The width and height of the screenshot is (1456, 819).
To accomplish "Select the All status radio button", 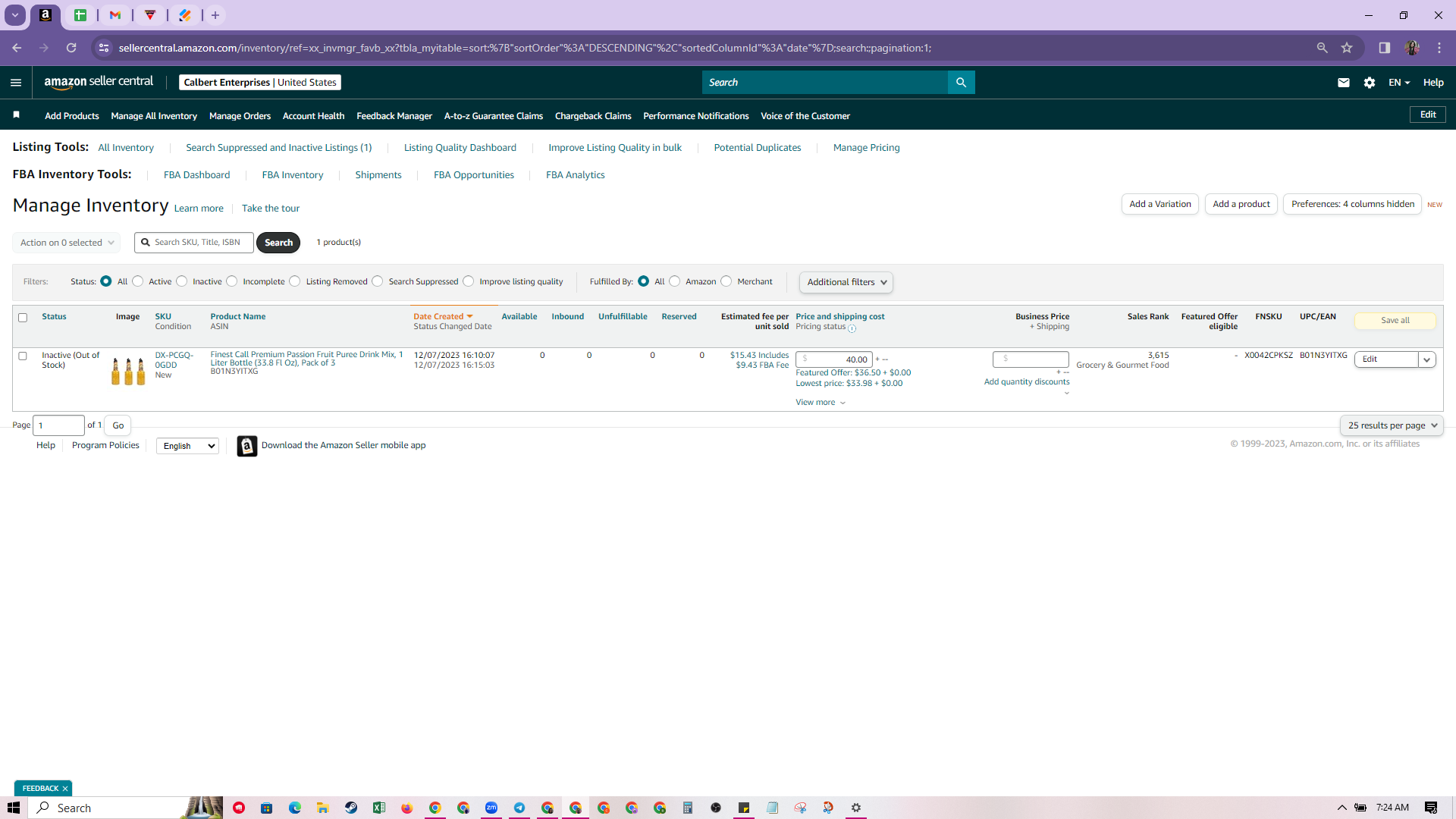I will tap(106, 281).
